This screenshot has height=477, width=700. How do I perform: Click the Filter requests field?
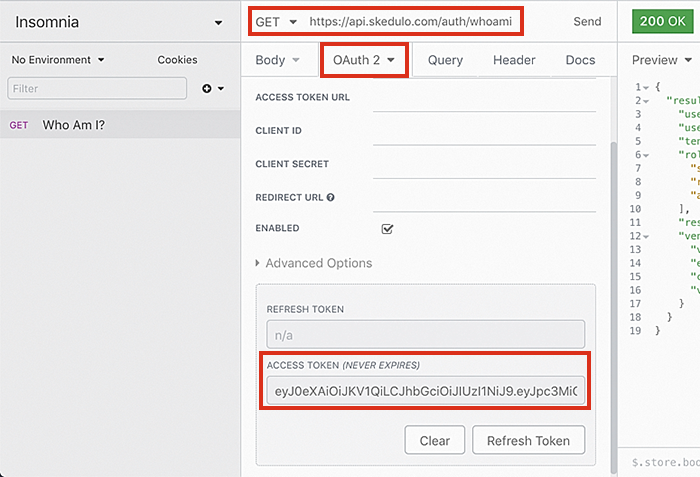97,88
